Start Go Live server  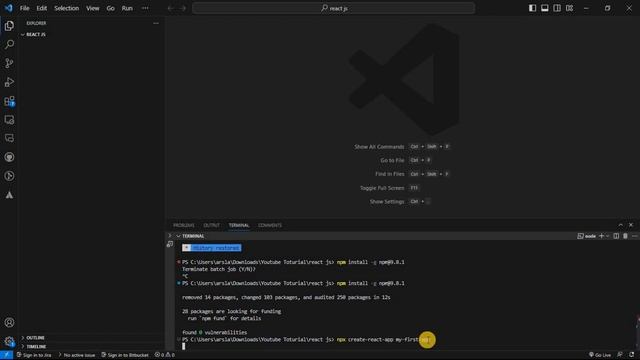[x=600, y=355]
